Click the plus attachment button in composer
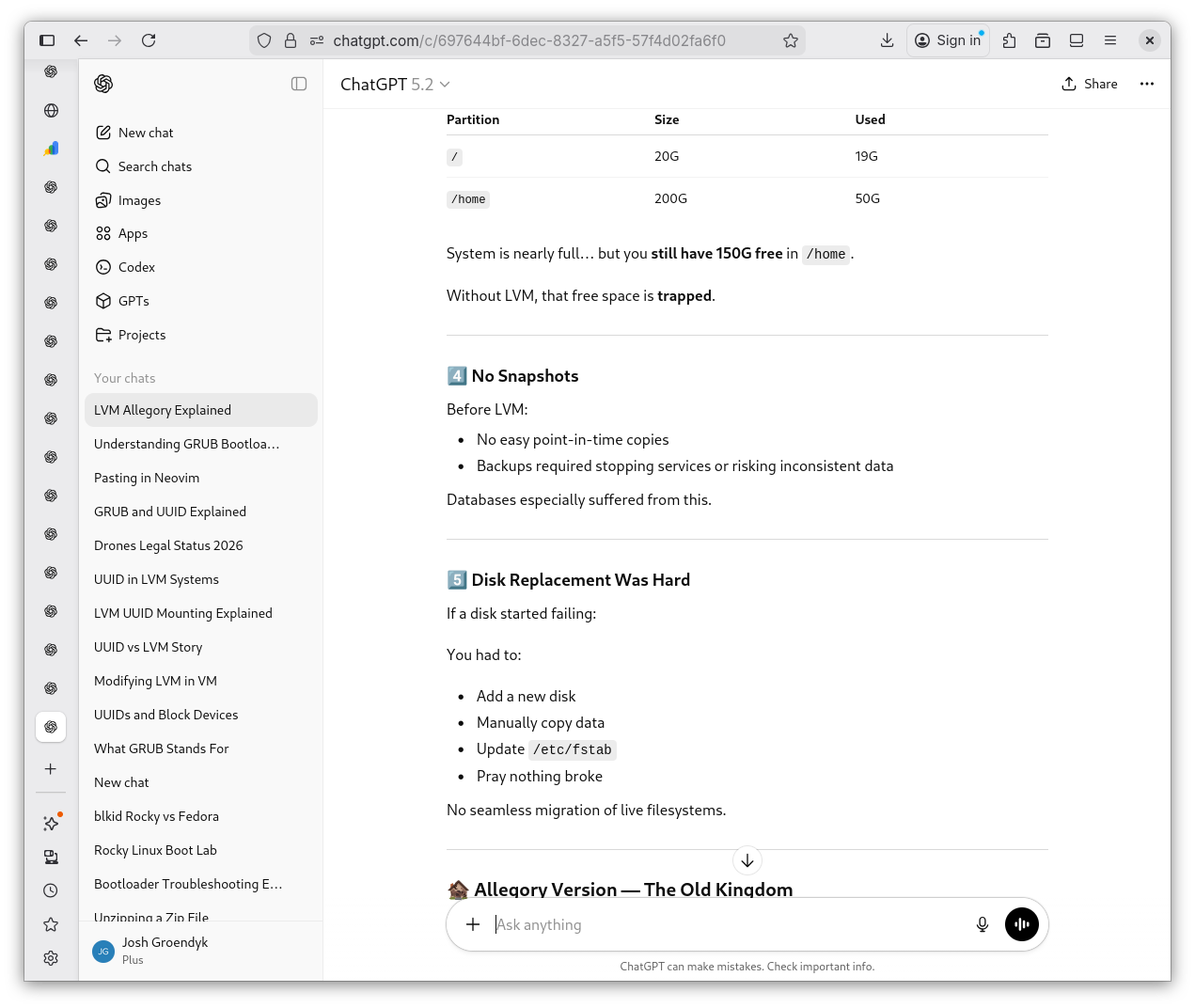This screenshot has width=1195, height=1008. [473, 924]
